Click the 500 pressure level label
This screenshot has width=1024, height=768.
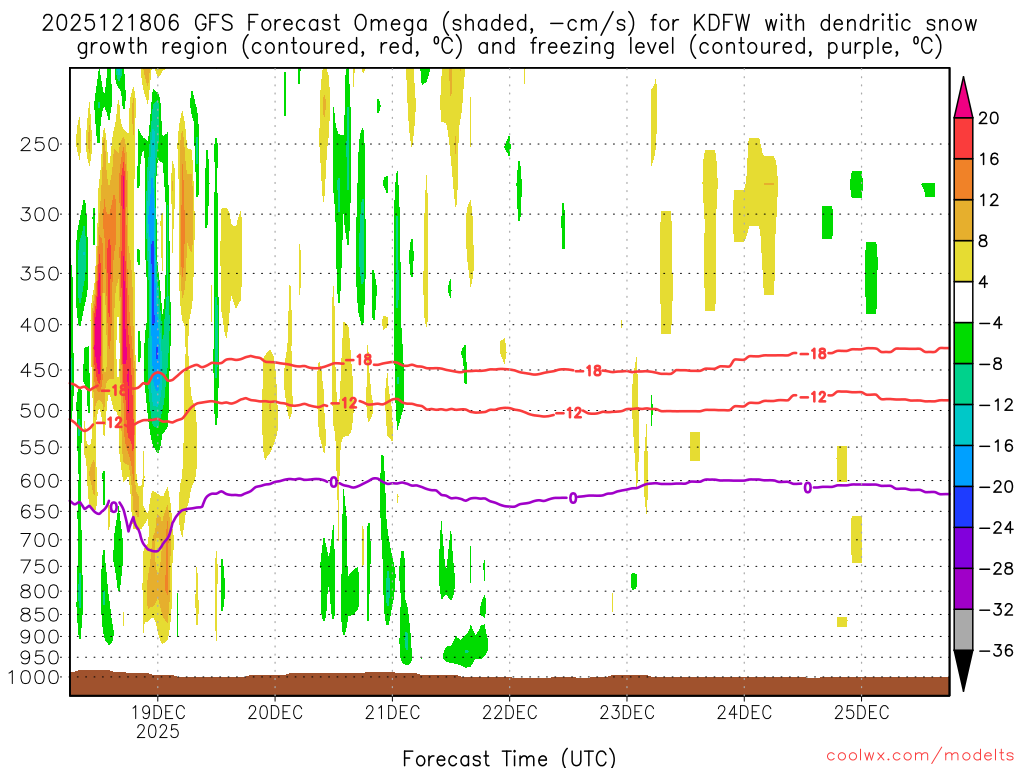tap(39, 411)
